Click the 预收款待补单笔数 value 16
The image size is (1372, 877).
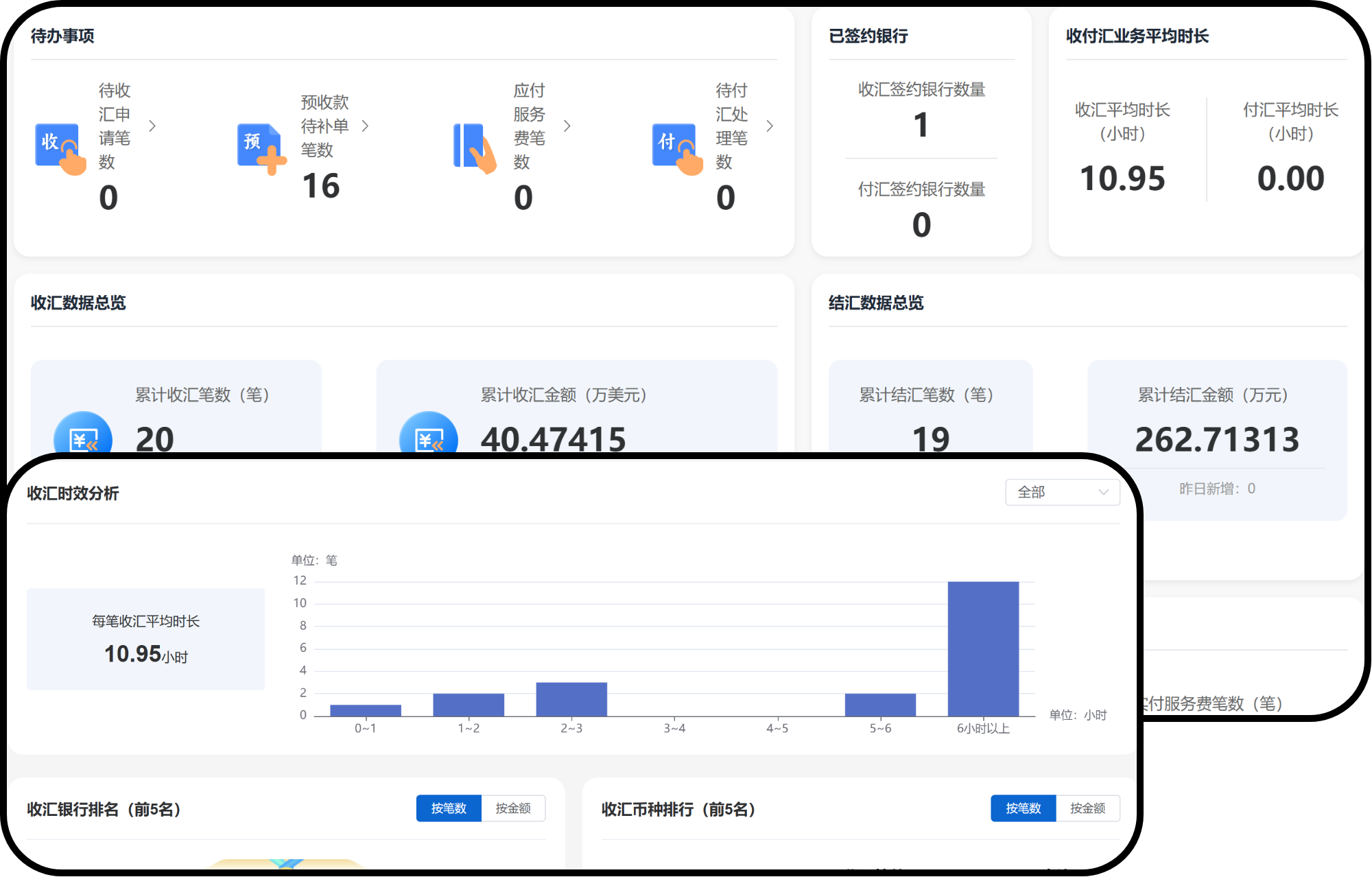point(320,186)
